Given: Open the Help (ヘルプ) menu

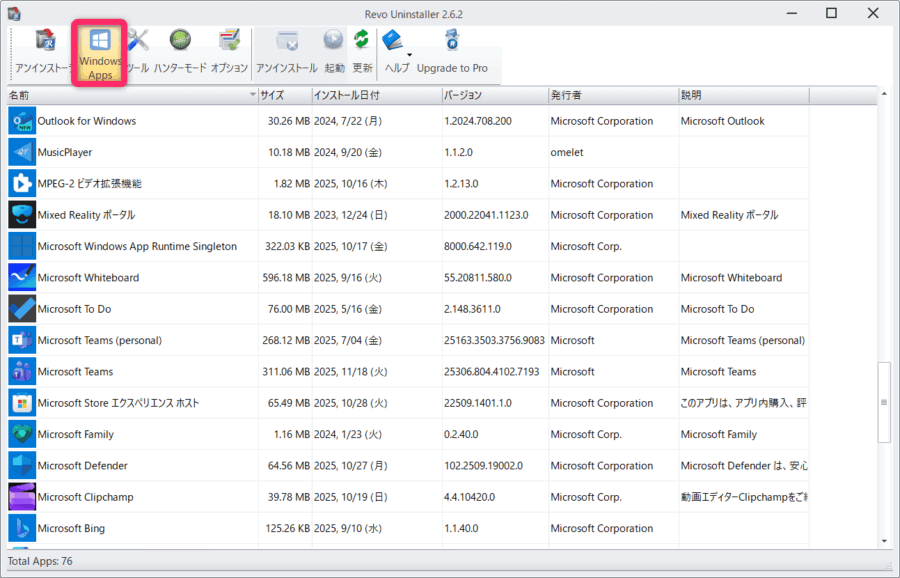Looking at the screenshot, I should coord(393,40).
